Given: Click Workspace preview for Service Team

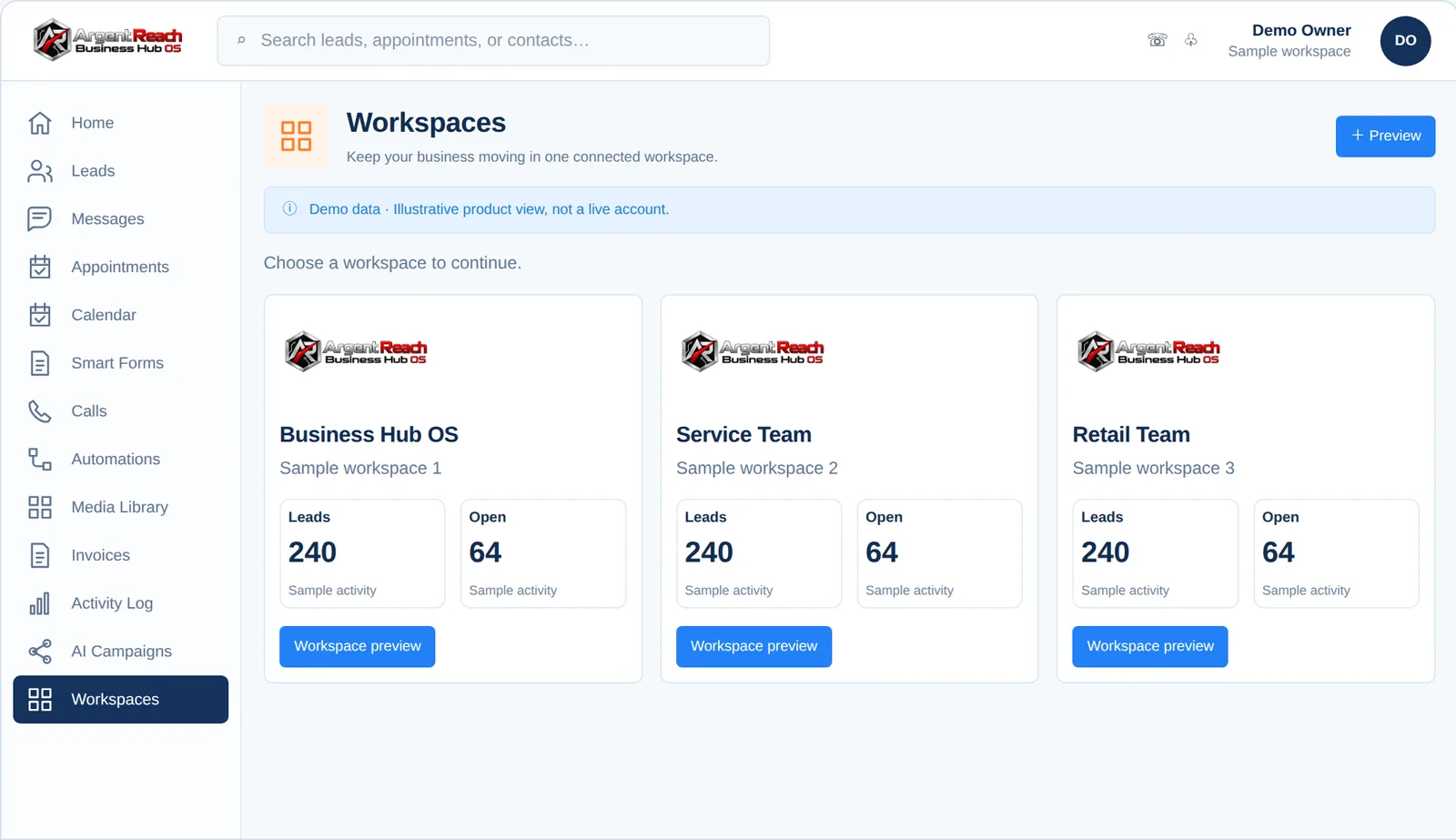Looking at the screenshot, I should [x=753, y=646].
